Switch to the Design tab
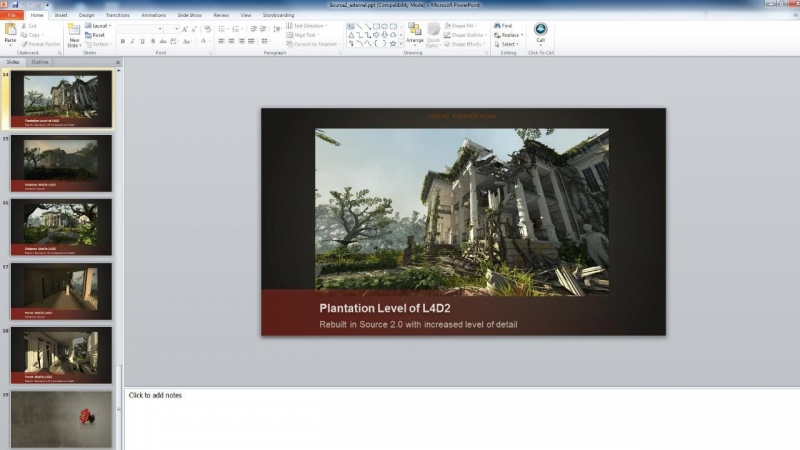800x450 pixels. click(86, 15)
